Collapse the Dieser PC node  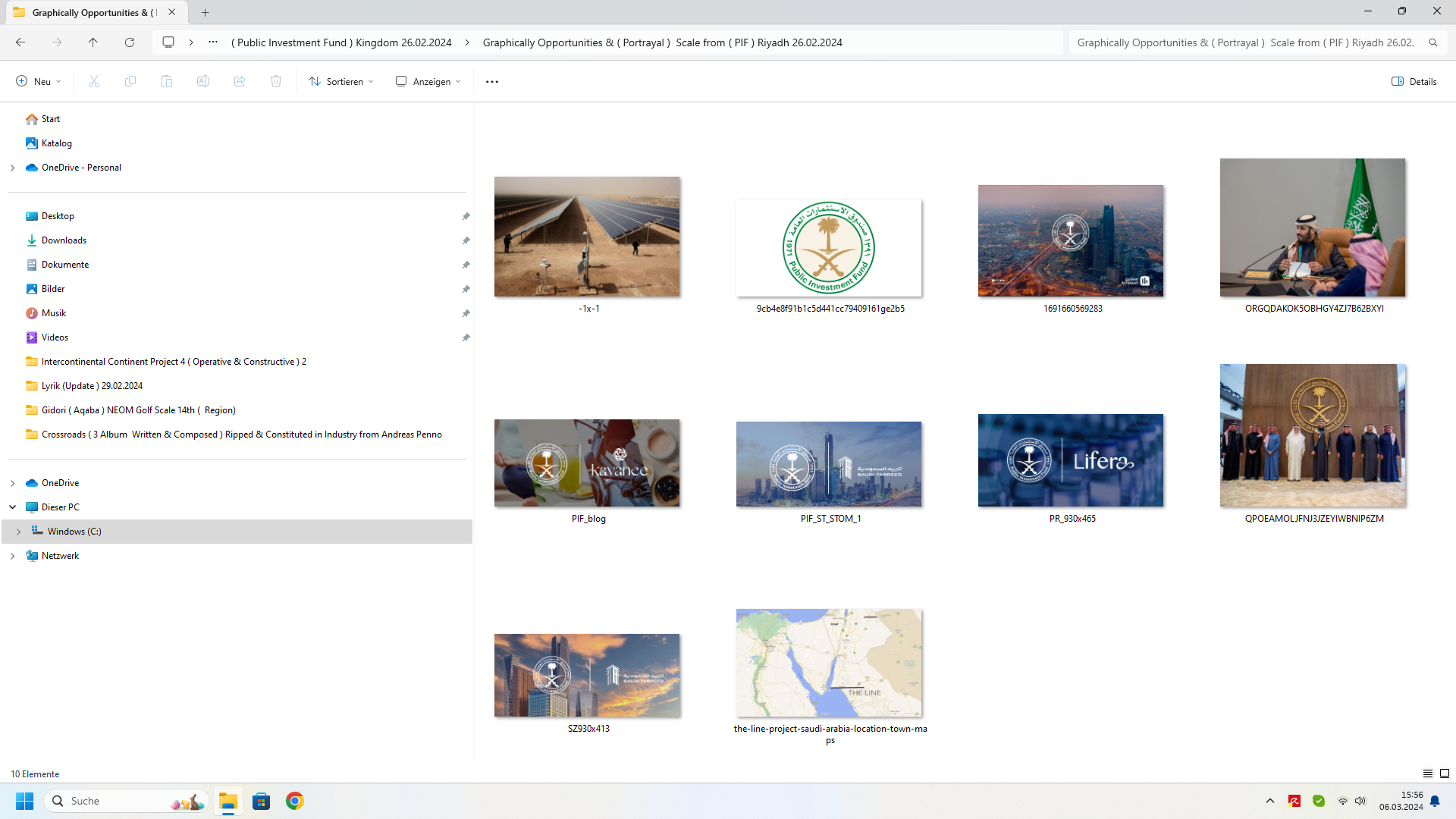point(12,507)
